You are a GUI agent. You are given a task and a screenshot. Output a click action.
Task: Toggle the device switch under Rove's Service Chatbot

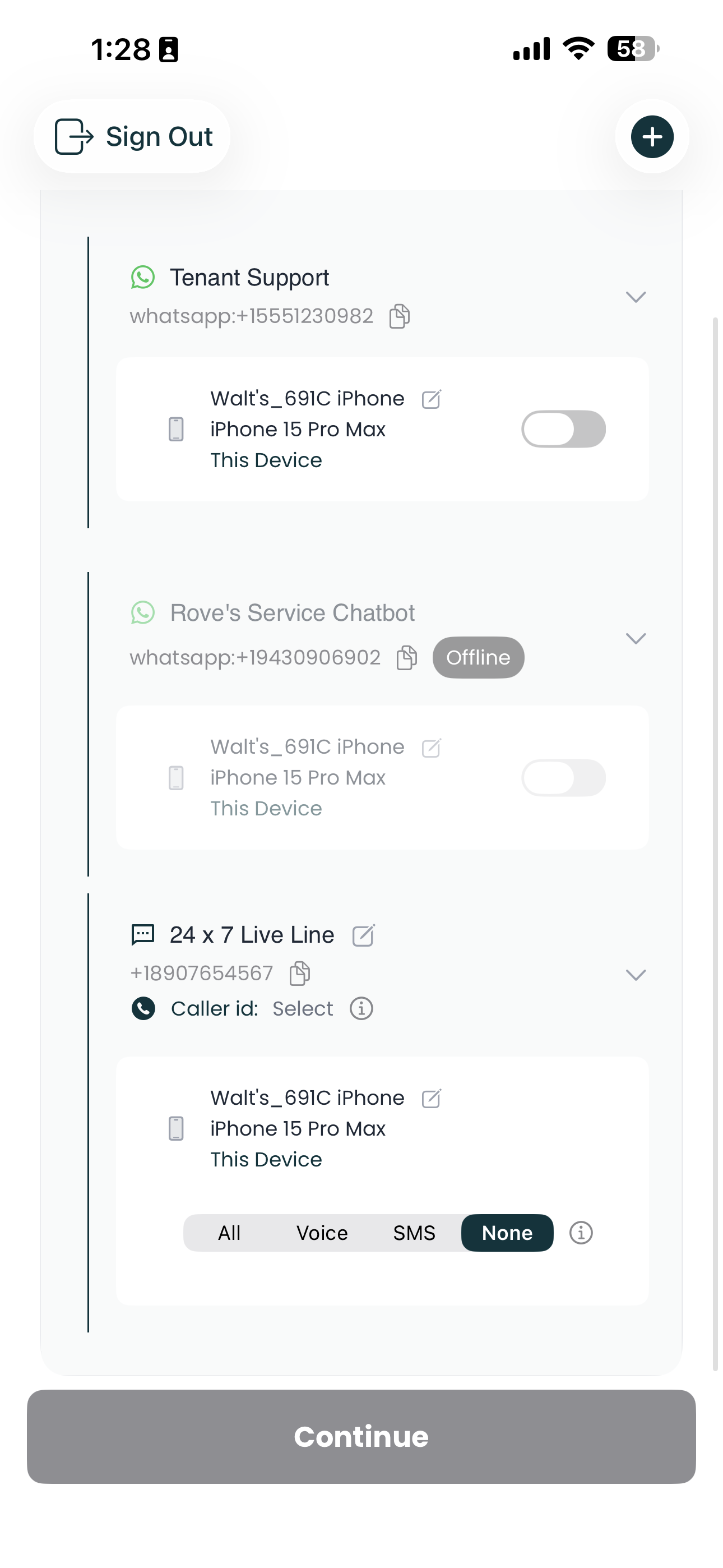pyautogui.click(x=563, y=777)
